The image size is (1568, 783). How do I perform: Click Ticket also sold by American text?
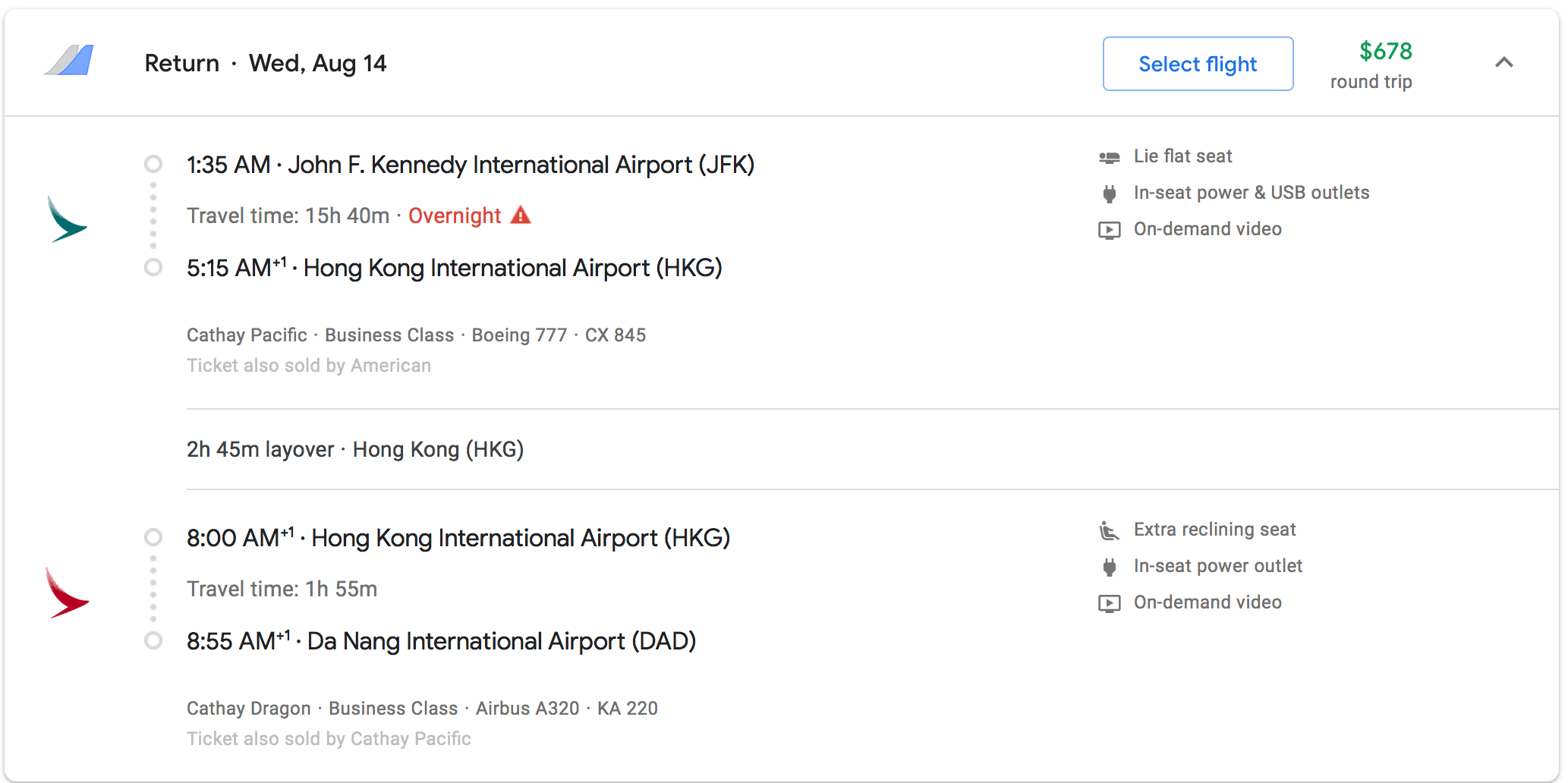[308, 366]
